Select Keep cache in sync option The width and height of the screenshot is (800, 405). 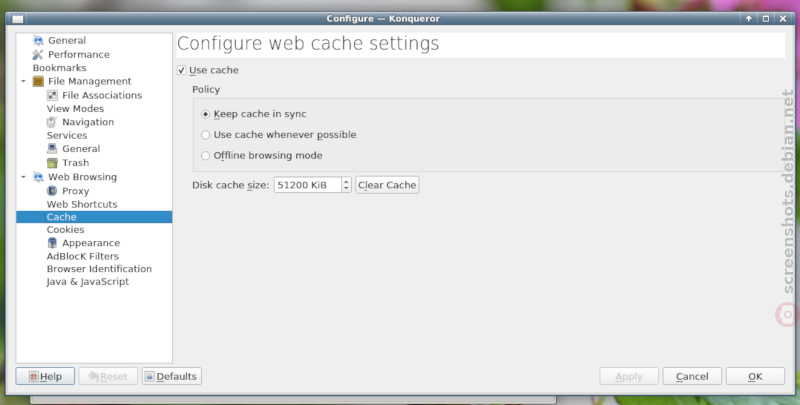click(x=205, y=114)
